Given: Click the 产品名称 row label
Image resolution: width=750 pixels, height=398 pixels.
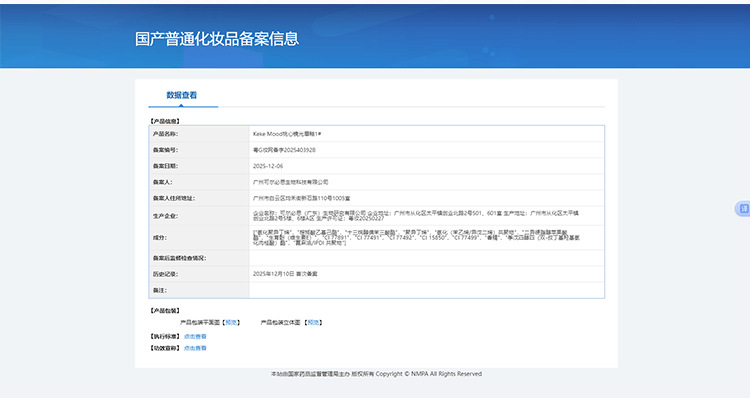Looking at the screenshot, I should click(x=165, y=134).
